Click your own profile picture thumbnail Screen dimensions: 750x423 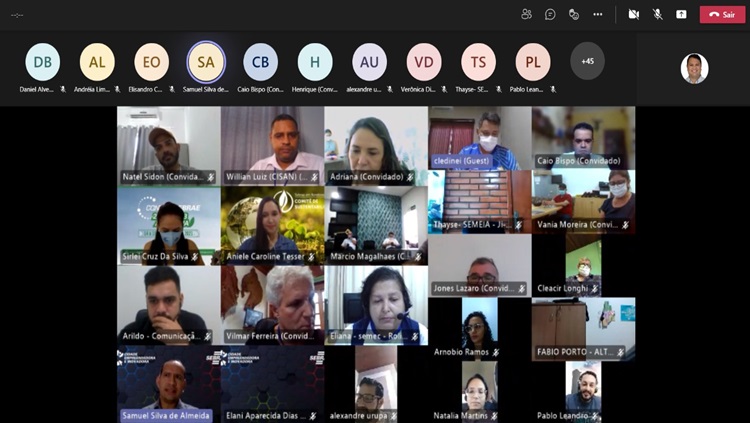click(x=694, y=68)
